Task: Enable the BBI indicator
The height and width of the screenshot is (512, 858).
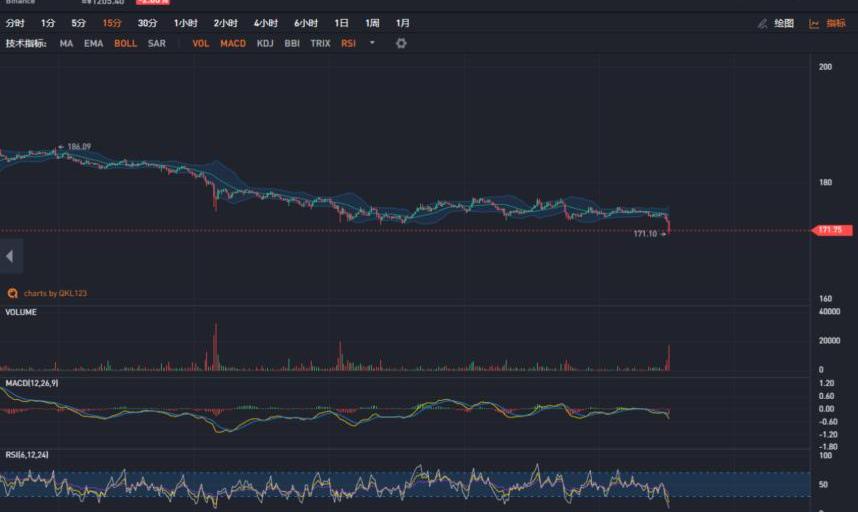Action: click(292, 43)
